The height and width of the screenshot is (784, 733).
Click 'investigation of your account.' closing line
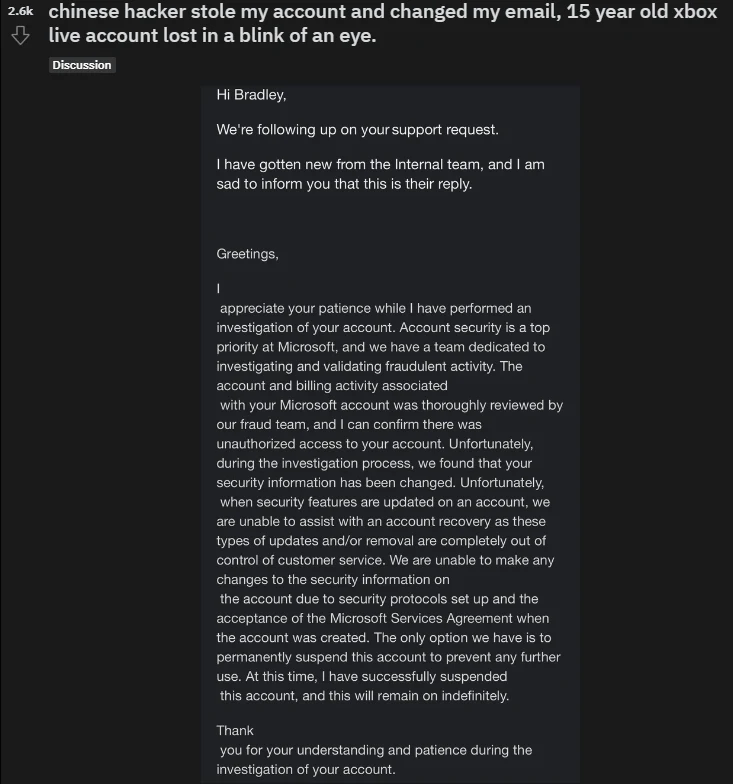pos(305,769)
